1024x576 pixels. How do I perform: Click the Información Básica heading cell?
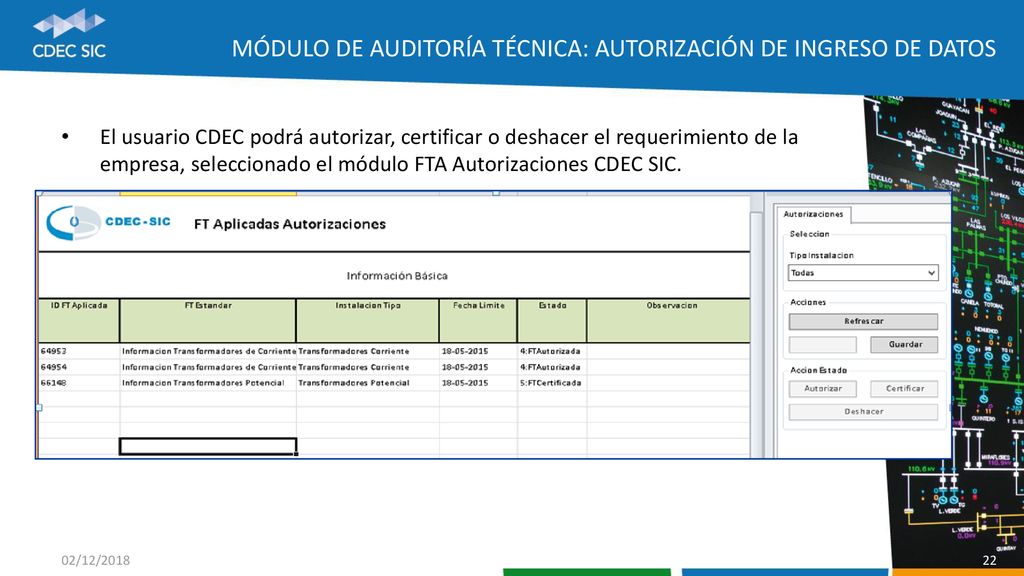coord(396,276)
